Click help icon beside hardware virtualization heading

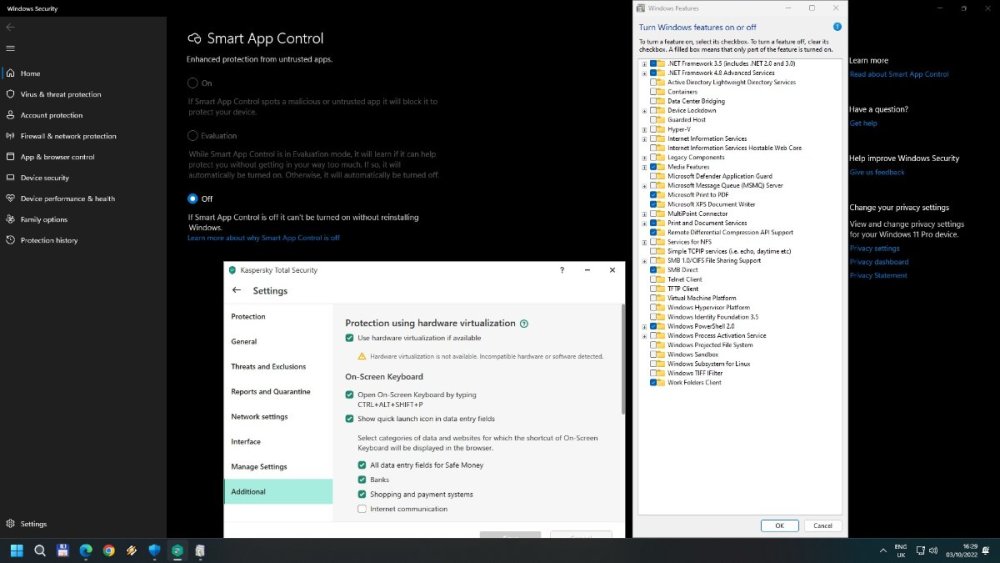click(x=524, y=324)
